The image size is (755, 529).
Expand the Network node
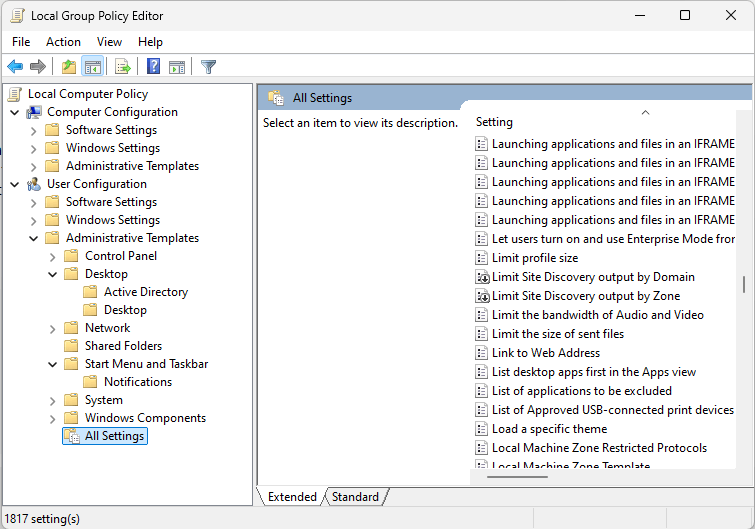coord(52,329)
